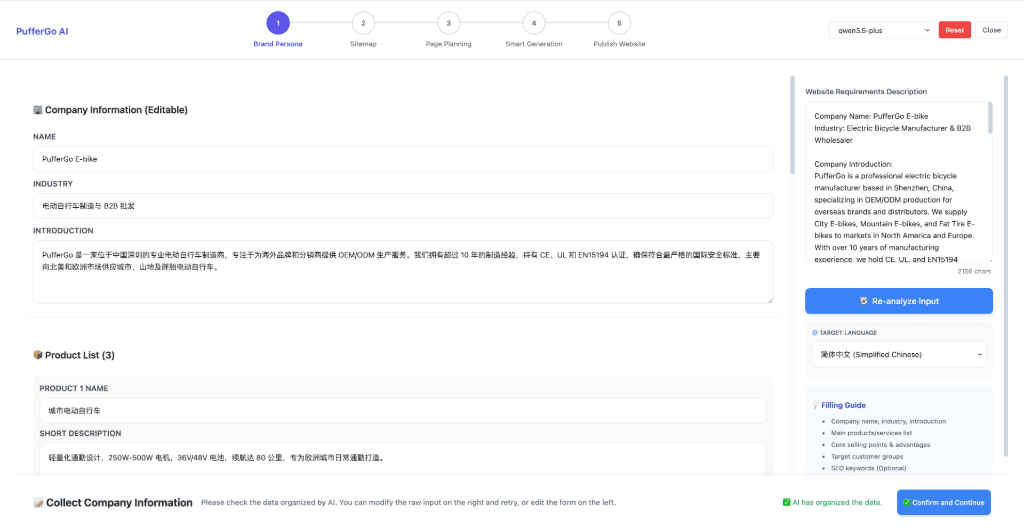Click the lightbulb icon beside Filling Guide
1024x529 pixels.
(815, 405)
